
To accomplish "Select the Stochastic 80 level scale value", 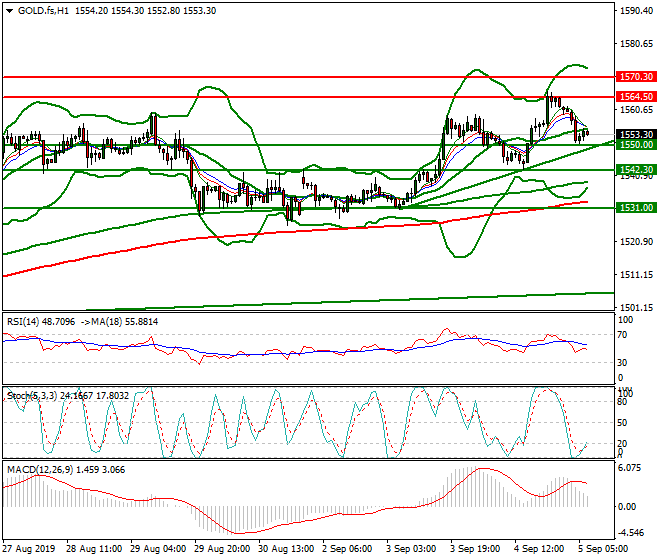I will pos(622,402).
